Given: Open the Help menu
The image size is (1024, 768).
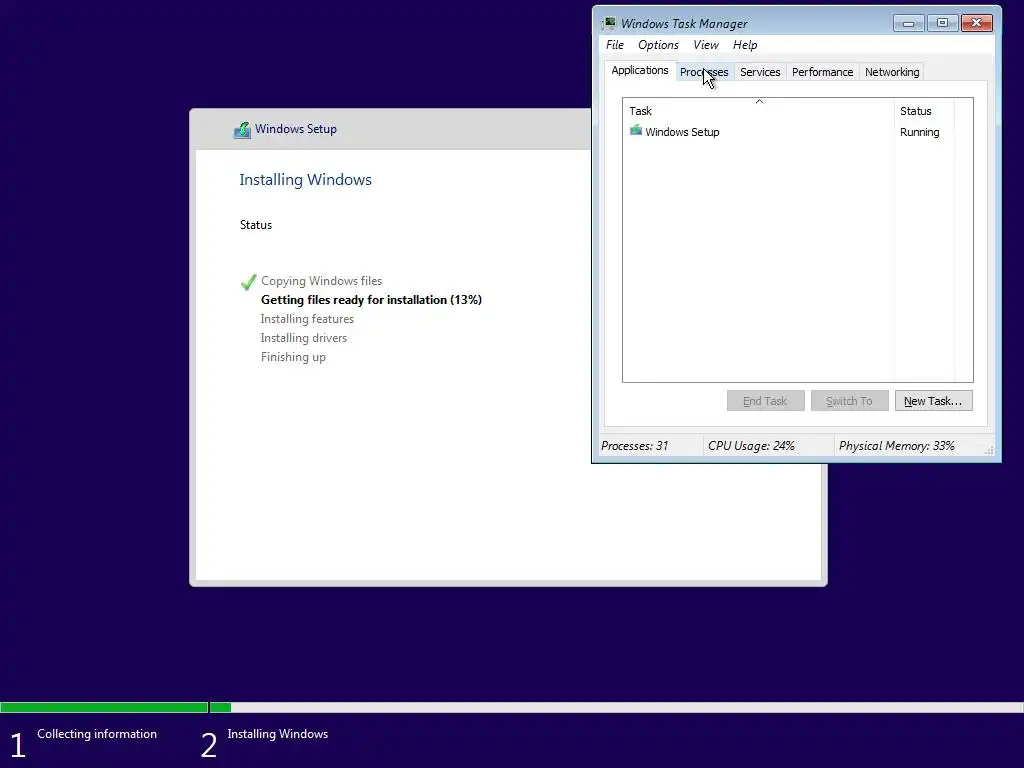Looking at the screenshot, I should (x=744, y=45).
